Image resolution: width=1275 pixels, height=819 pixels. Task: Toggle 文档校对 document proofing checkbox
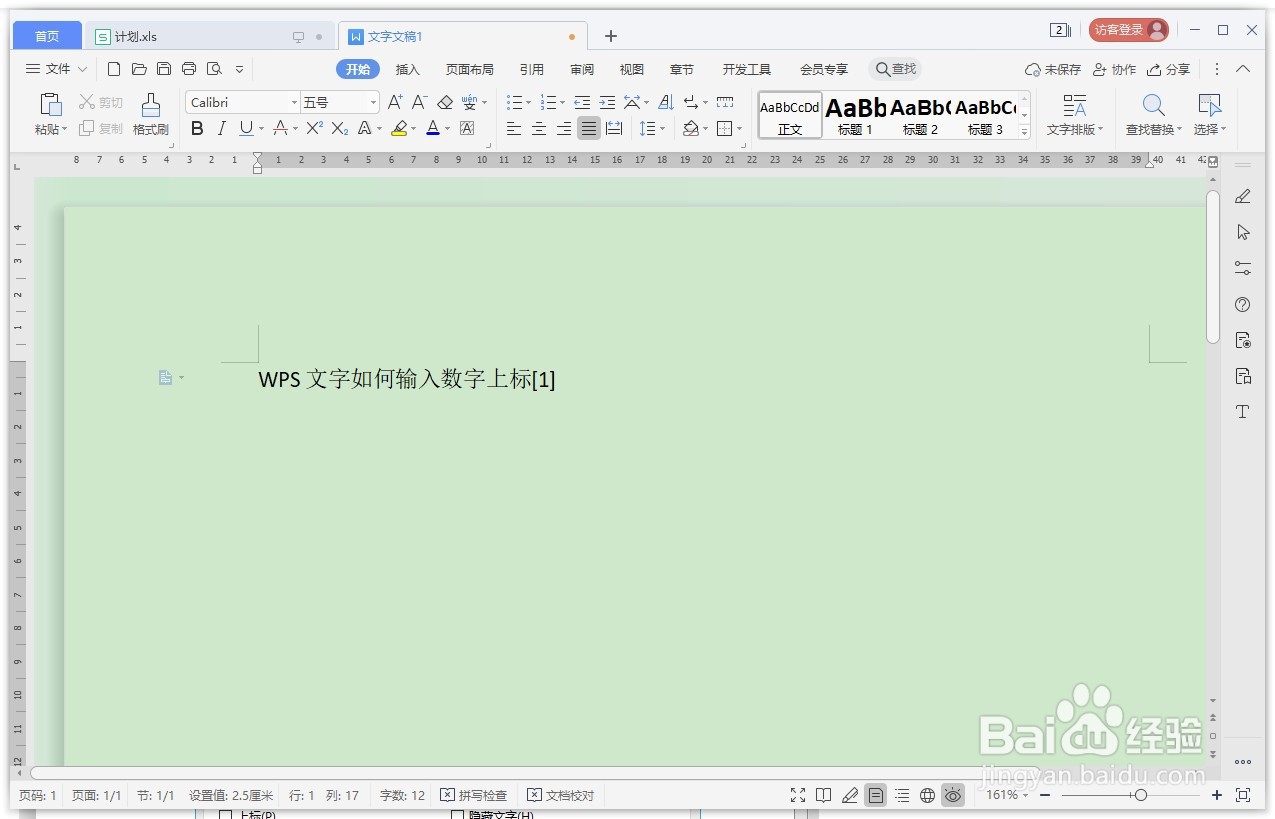point(560,795)
